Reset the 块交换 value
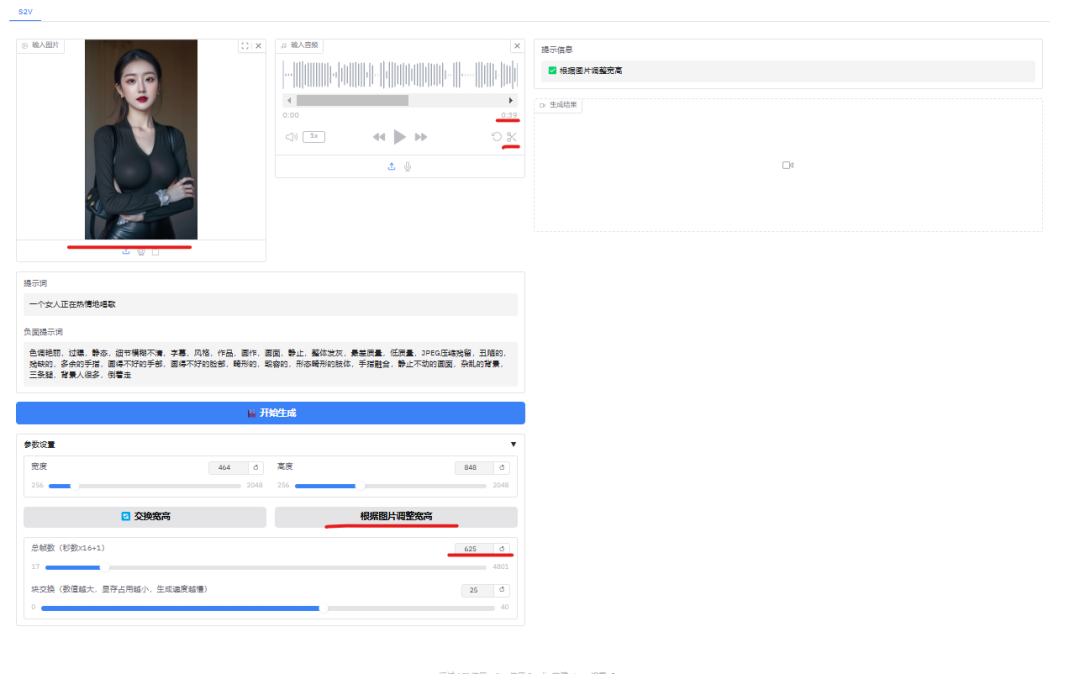This screenshot has width=1080, height=674. tap(501, 590)
